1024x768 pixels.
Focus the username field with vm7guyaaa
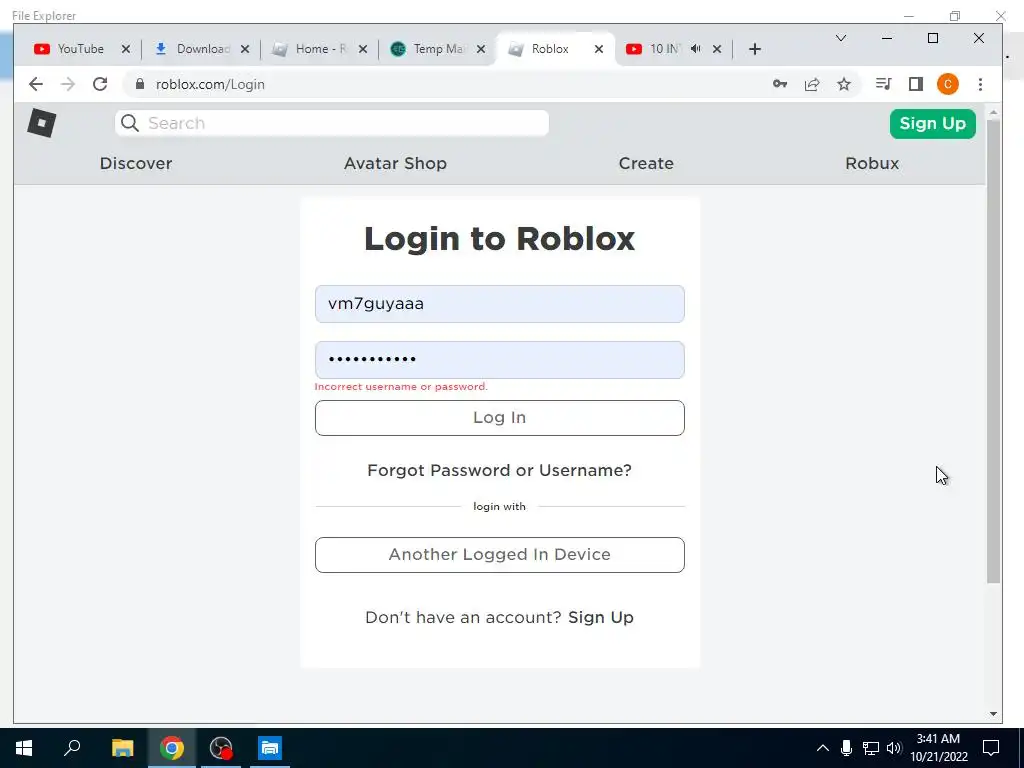coord(500,304)
